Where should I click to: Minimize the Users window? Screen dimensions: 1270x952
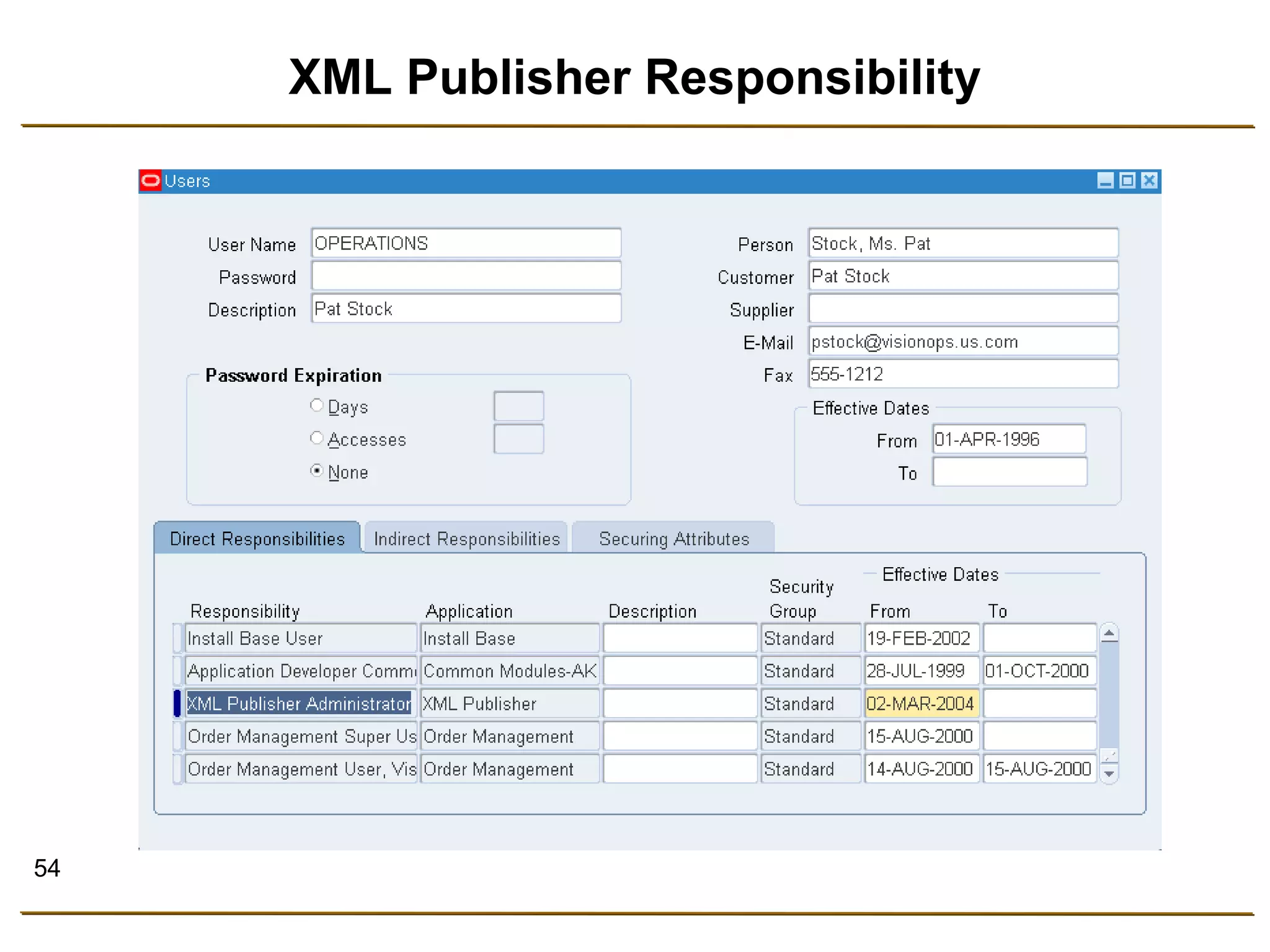[x=1105, y=180]
